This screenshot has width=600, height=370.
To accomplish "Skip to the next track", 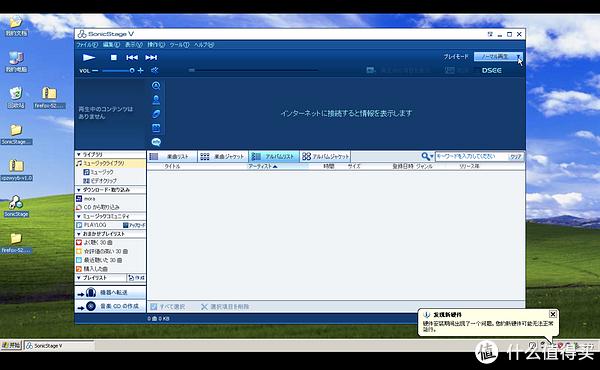I will tap(151, 57).
